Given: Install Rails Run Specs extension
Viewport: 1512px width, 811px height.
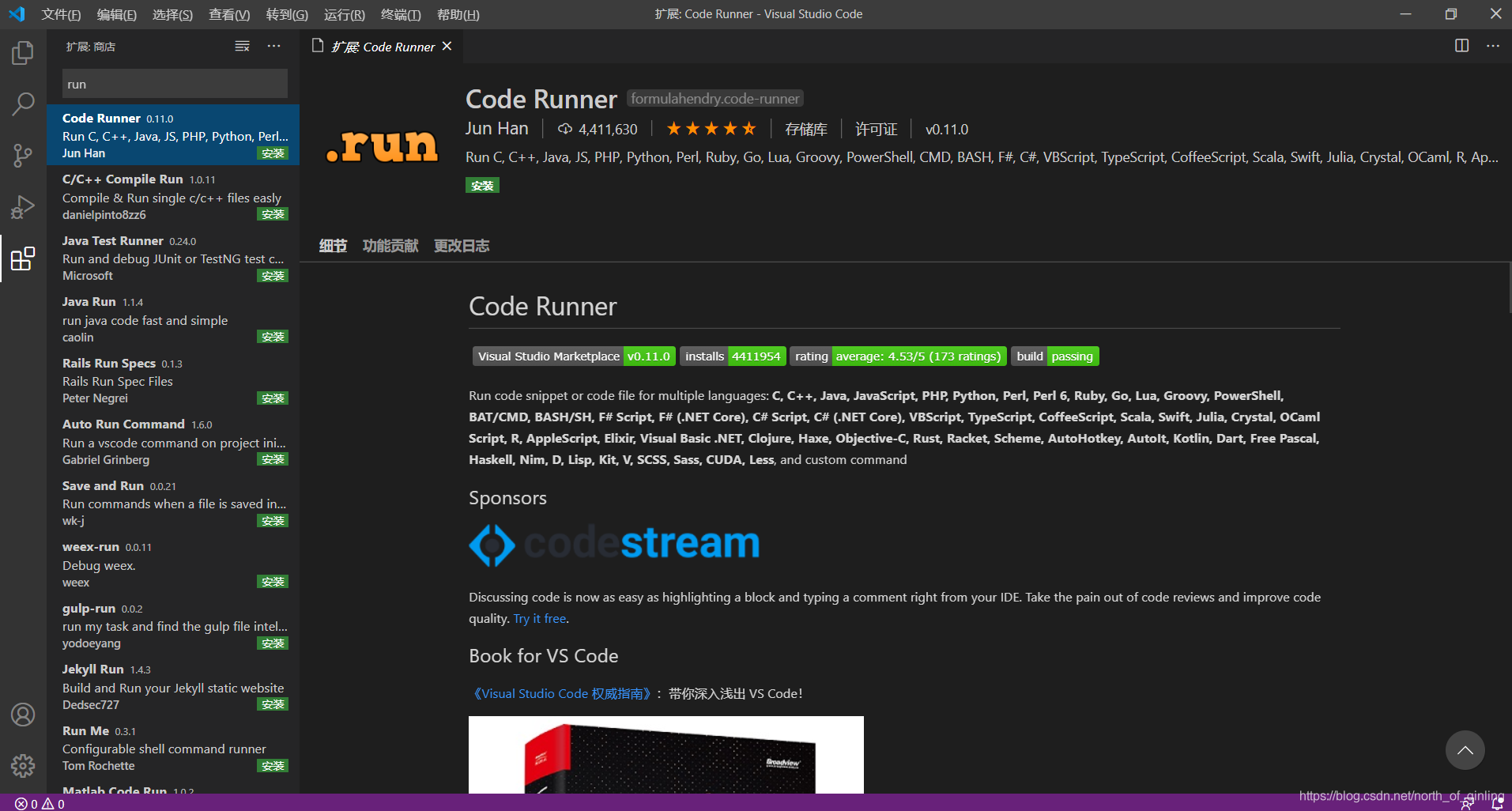Looking at the screenshot, I should pos(273,398).
